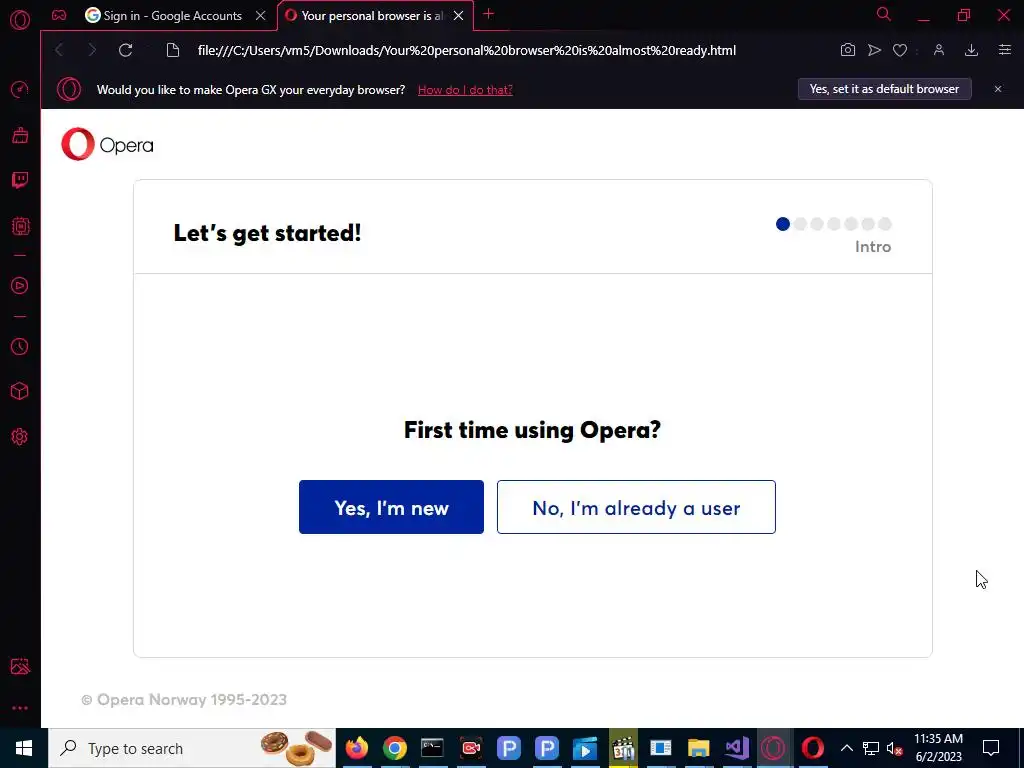The image size is (1024, 768).
Task: Click the address bar URL field
Action: pyautogui.click(x=467, y=50)
